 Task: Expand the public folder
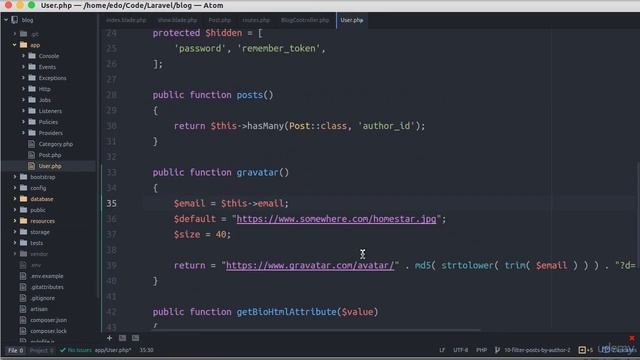15,210
